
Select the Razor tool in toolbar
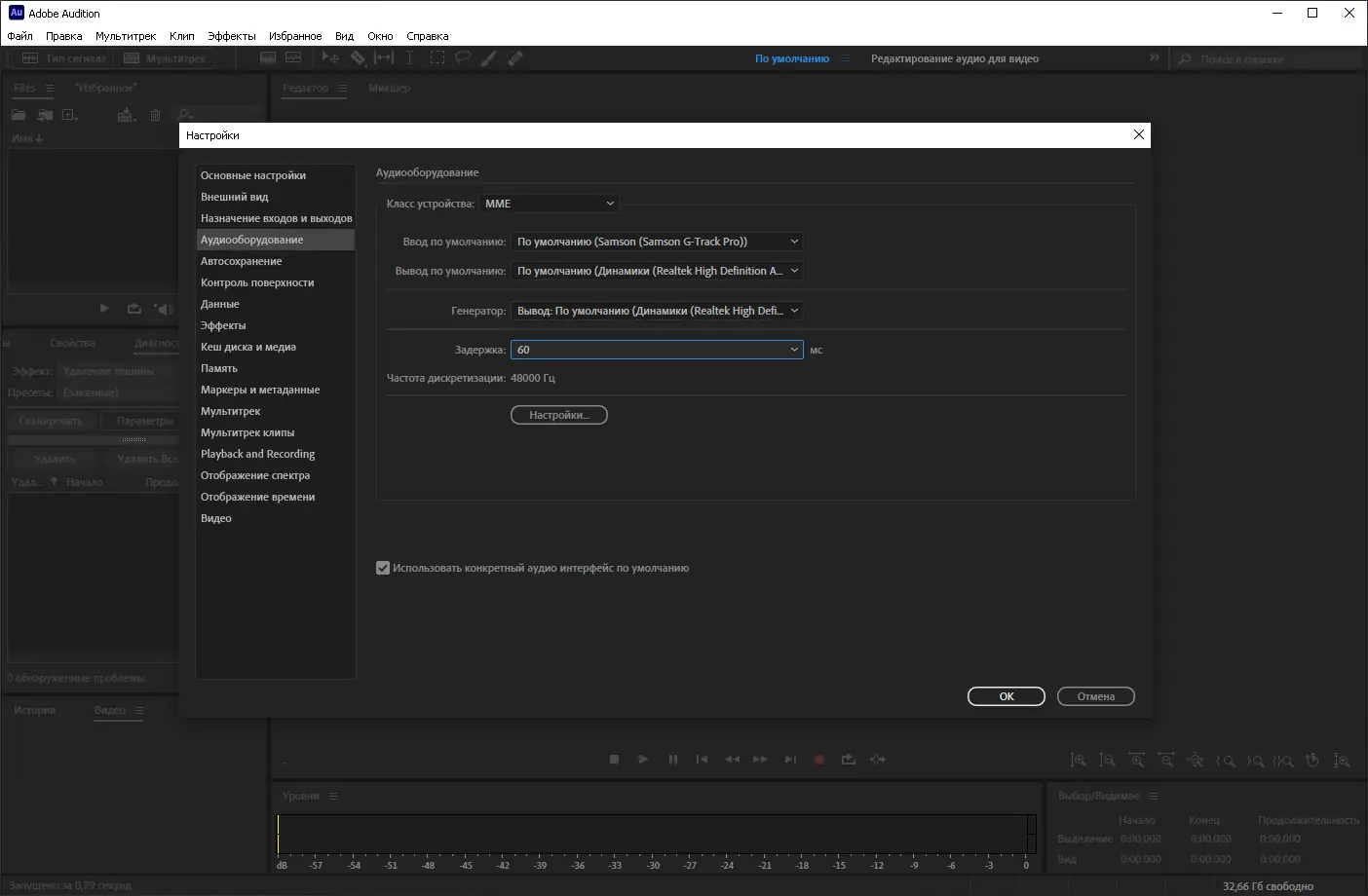click(x=358, y=58)
